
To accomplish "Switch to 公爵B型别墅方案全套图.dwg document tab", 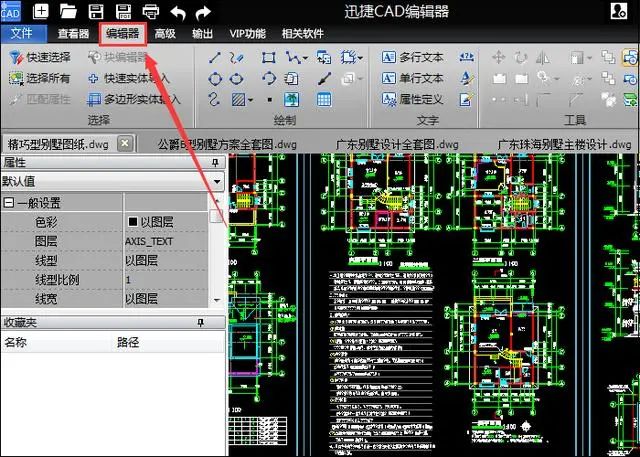I will point(227,144).
